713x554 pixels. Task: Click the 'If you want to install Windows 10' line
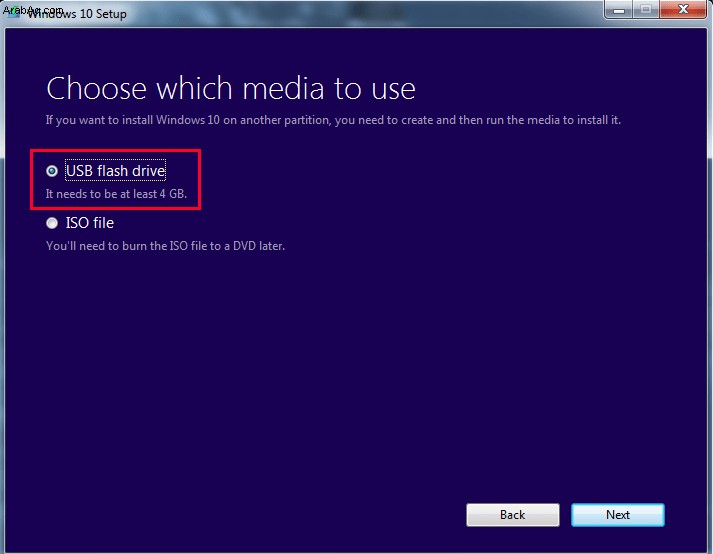click(333, 120)
